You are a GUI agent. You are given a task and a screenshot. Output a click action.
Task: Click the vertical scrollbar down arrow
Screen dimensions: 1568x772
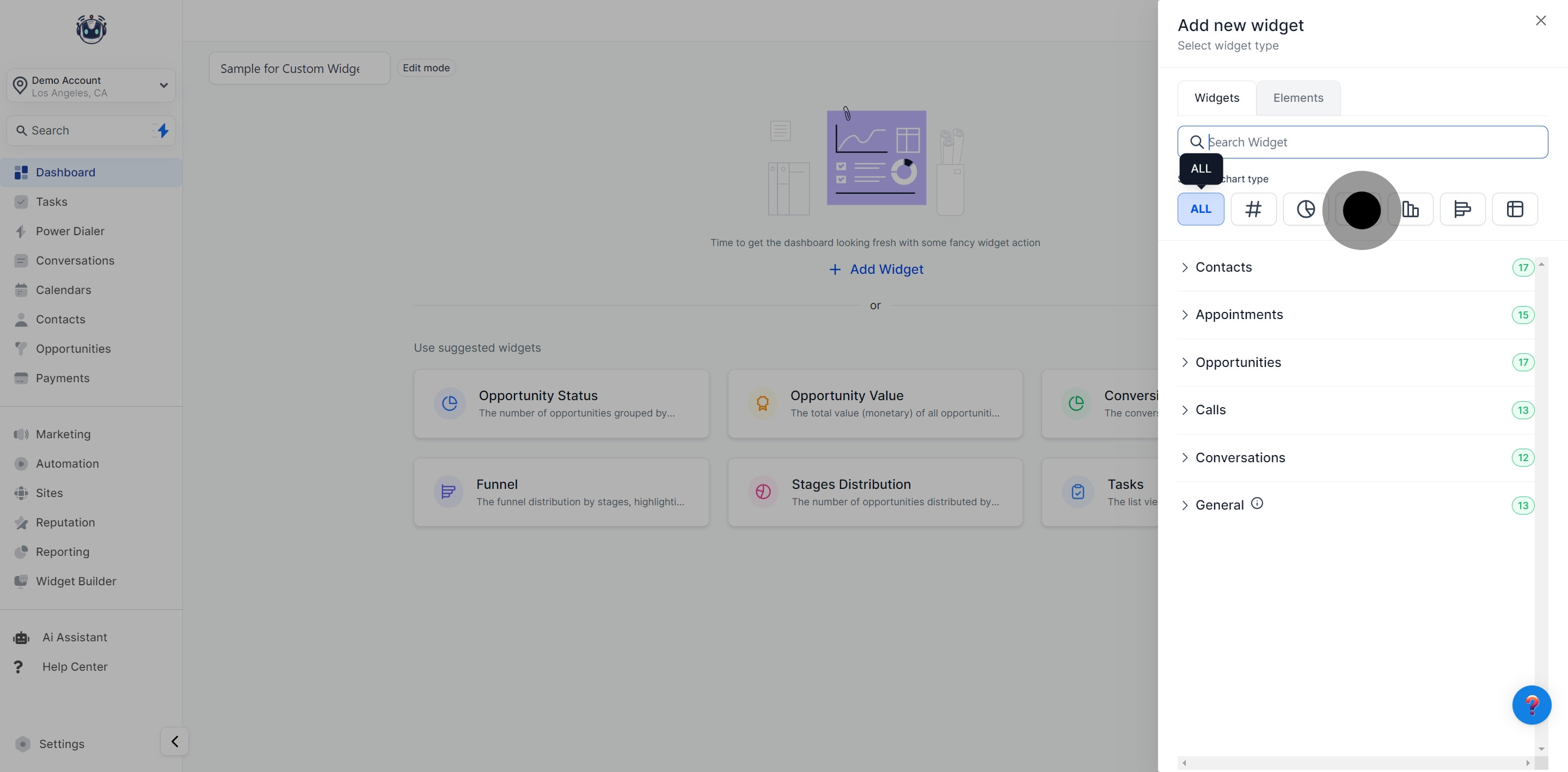pyautogui.click(x=1541, y=750)
